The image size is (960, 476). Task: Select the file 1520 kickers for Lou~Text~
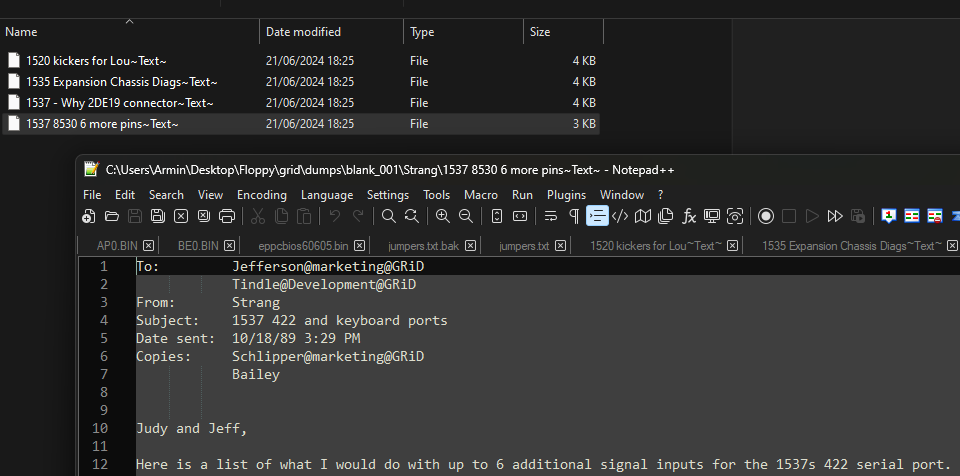pos(96,60)
